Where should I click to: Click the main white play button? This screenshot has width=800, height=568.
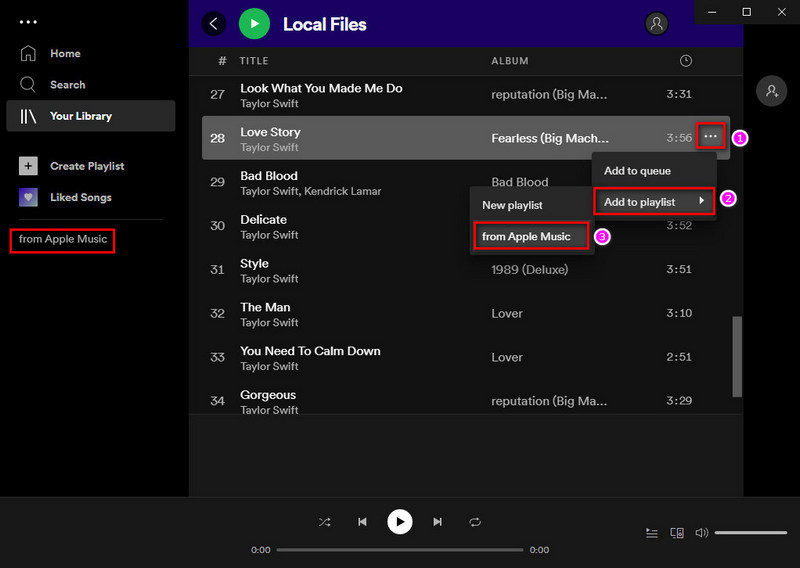(400, 522)
